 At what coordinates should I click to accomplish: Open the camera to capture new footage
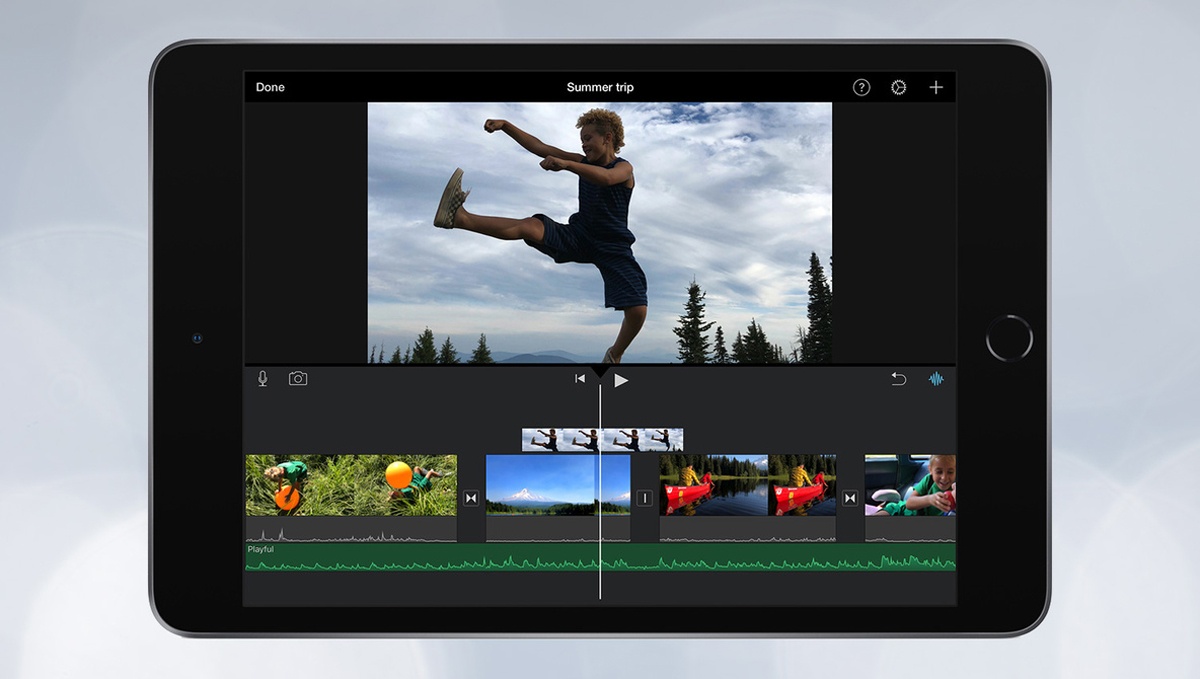296,378
